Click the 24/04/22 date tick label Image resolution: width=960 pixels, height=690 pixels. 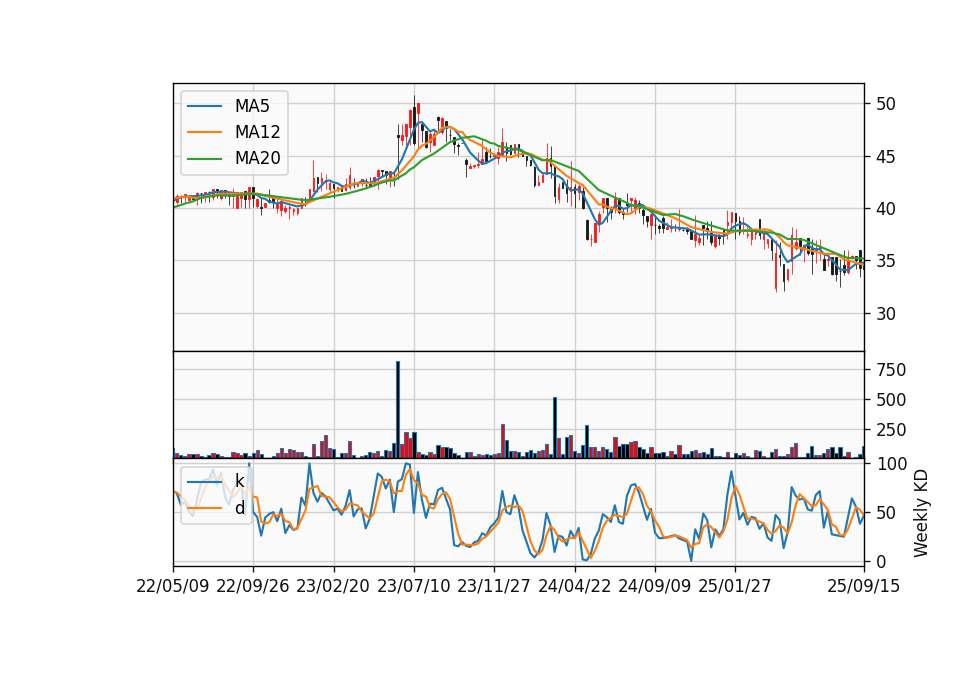(x=574, y=586)
